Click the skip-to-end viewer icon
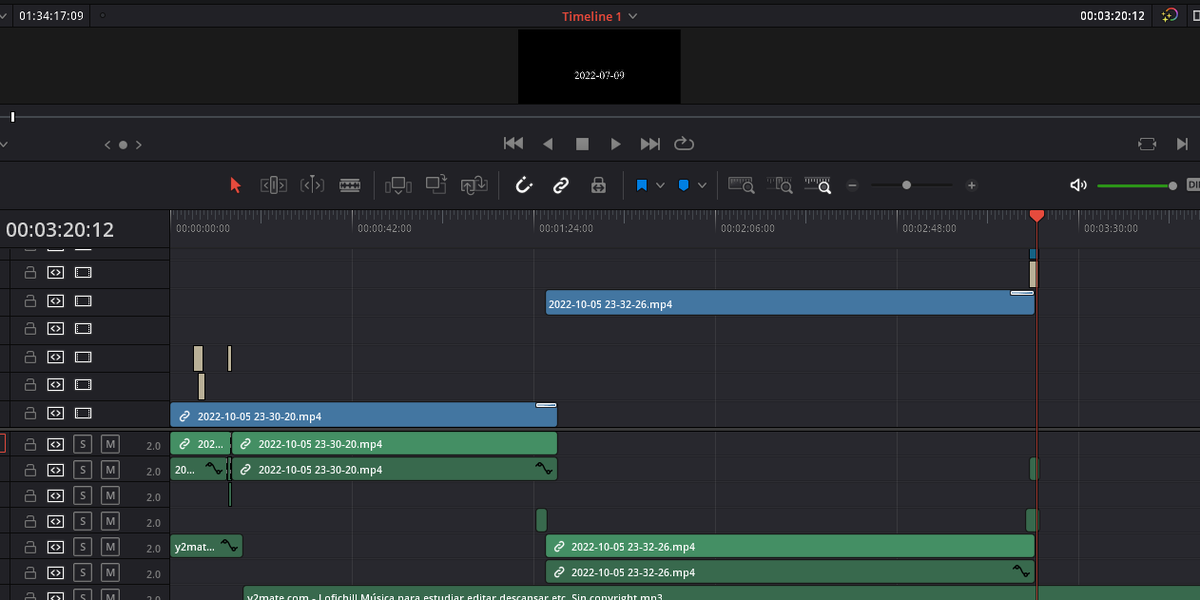 pyautogui.click(x=1183, y=144)
